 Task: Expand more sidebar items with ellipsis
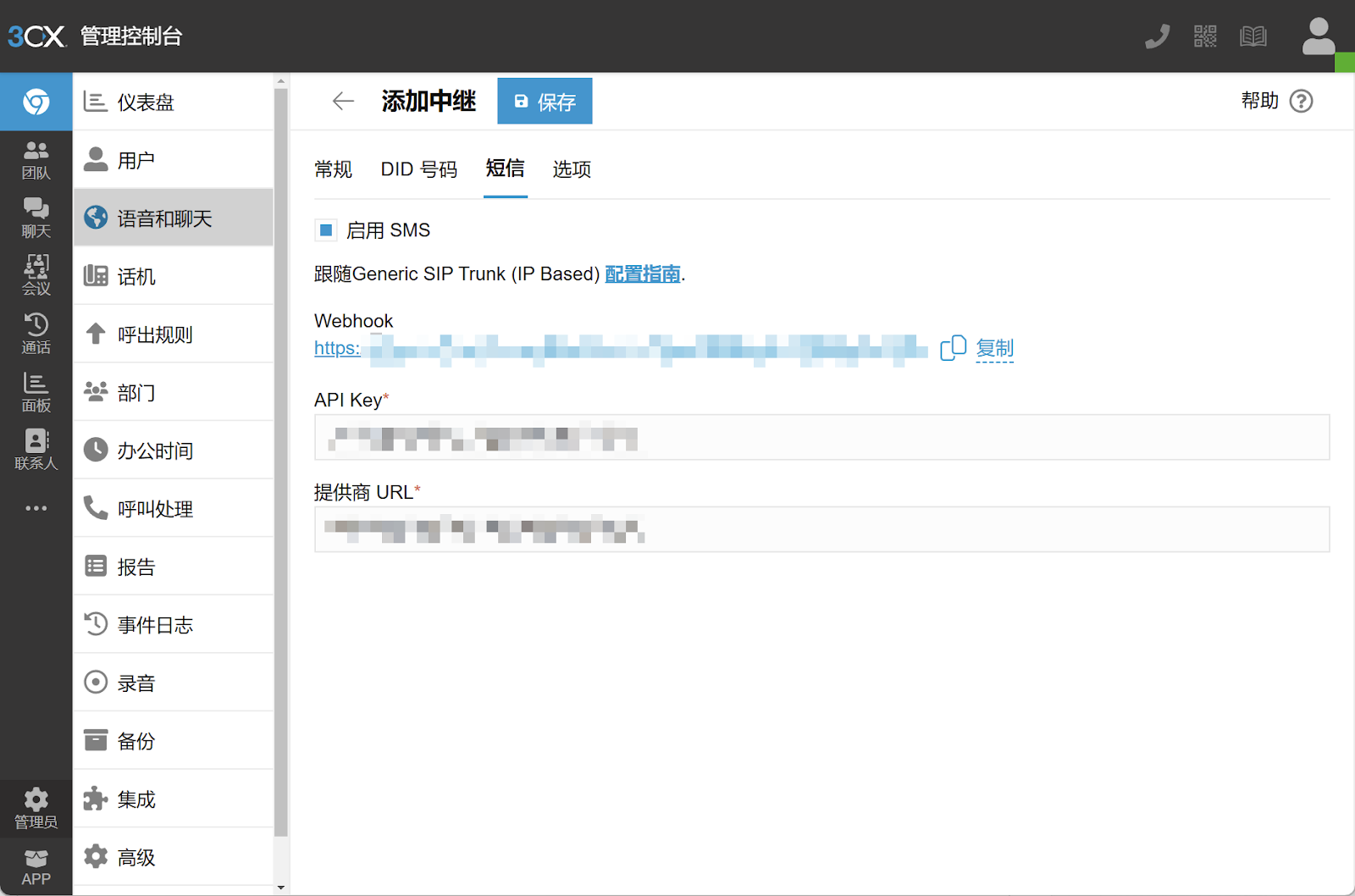pyautogui.click(x=36, y=508)
